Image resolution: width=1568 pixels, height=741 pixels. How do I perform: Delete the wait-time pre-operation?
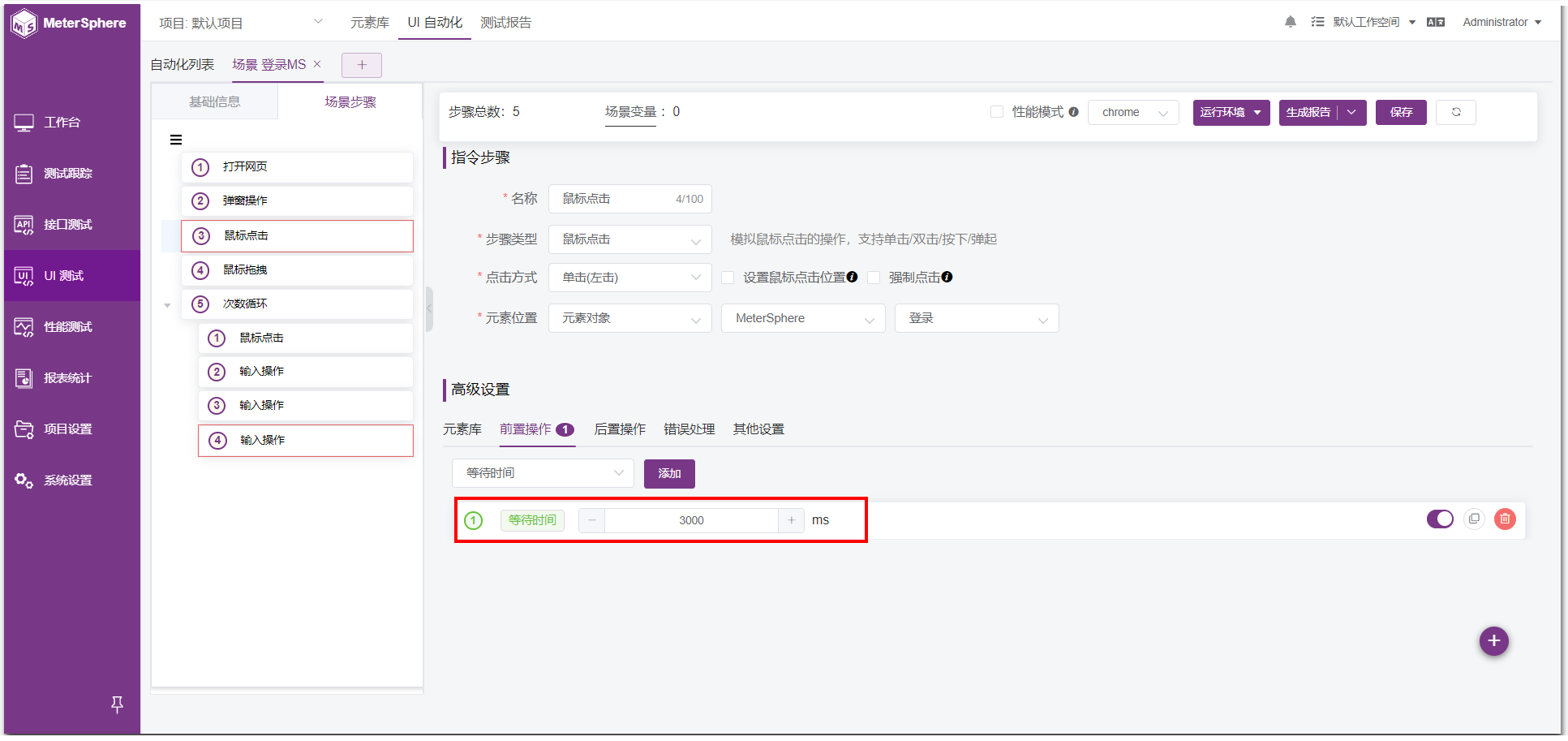pyautogui.click(x=1505, y=519)
